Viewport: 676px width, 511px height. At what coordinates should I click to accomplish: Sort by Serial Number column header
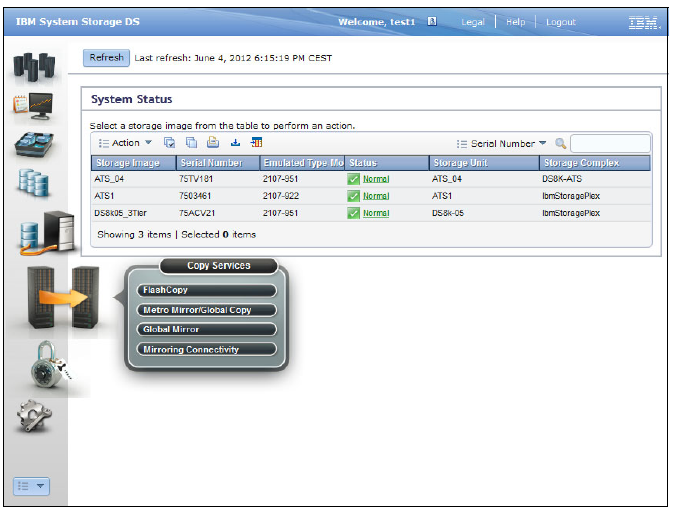pos(218,163)
